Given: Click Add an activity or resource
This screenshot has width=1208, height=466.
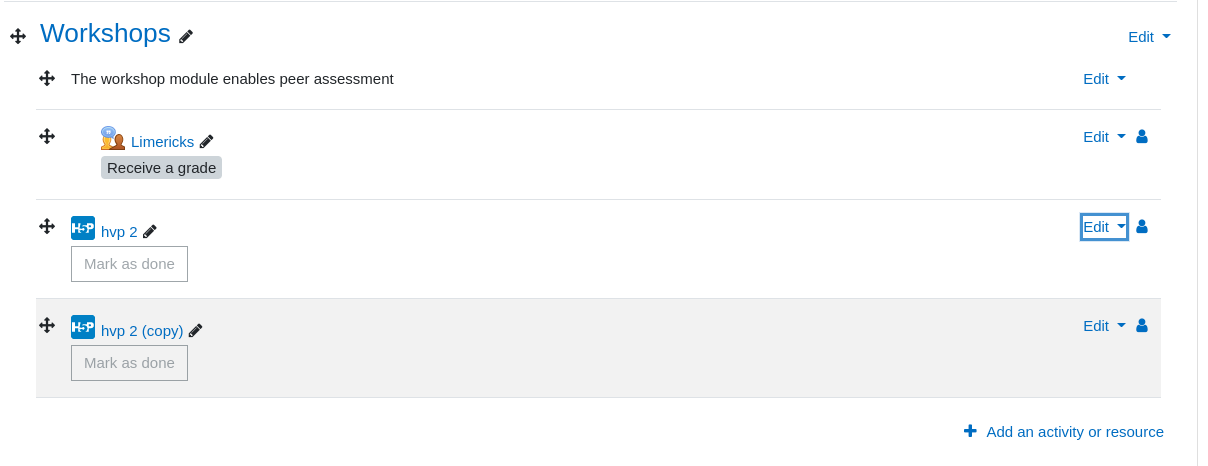Looking at the screenshot, I should pyautogui.click(x=1064, y=431).
